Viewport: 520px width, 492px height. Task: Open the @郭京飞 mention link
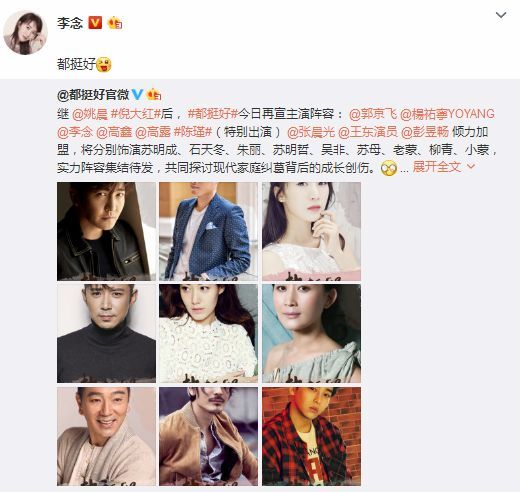coord(373,114)
